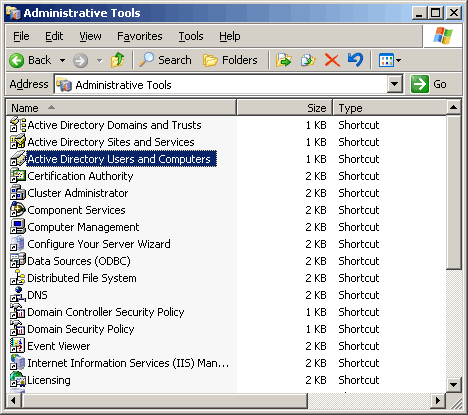This screenshot has height=415, width=468.
Task: Open the Tools menu
Action: pos(191,36)
